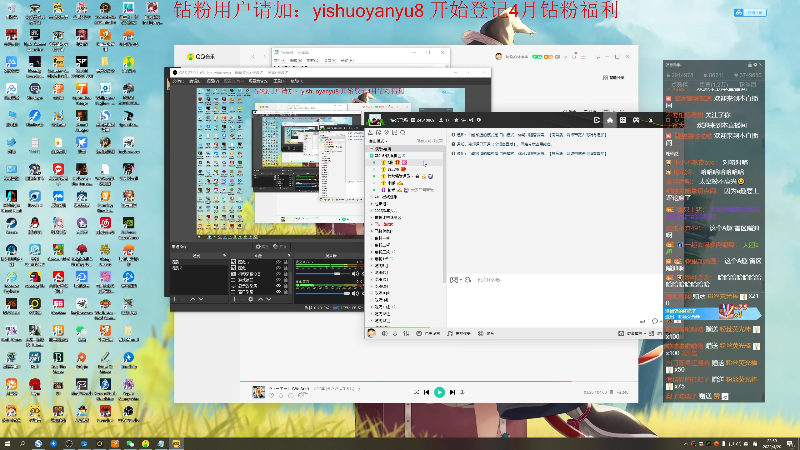Image resolution: width=800 pixels, height=450 pixels.
Task: Open the equalizer settings icon in the YY bottom bar
Action: [406, 333]
